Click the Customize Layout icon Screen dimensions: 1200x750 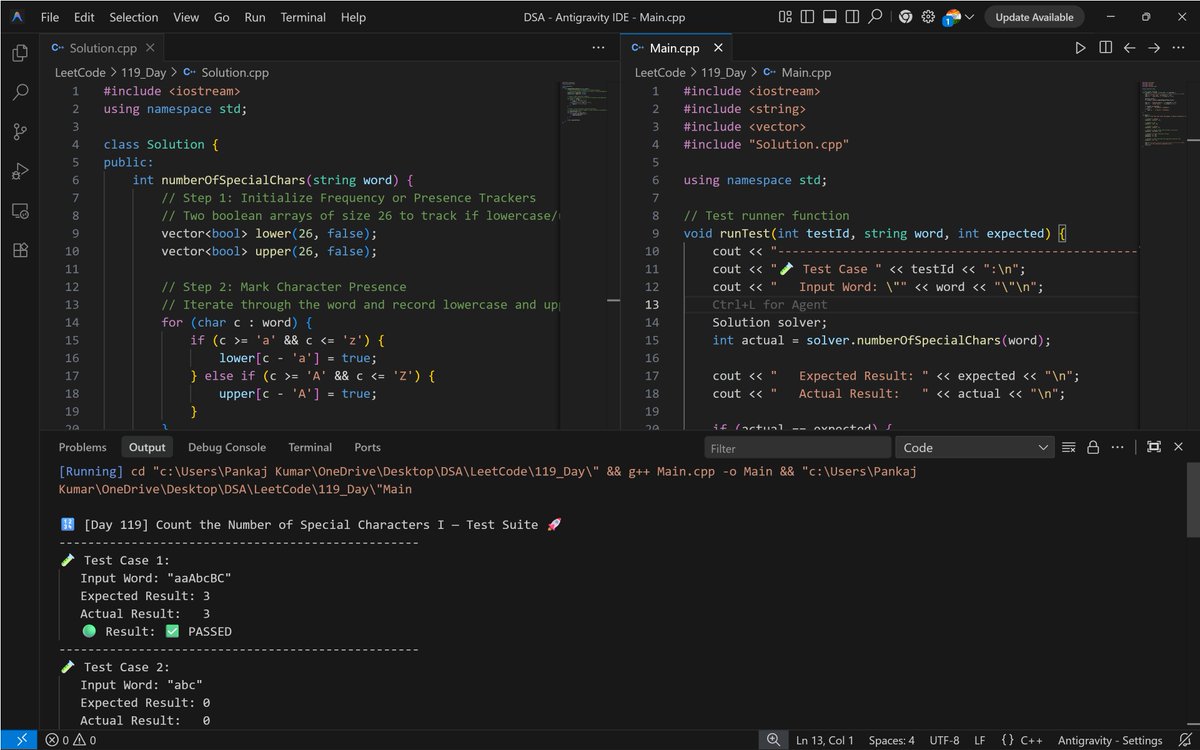tap(783, 17)
